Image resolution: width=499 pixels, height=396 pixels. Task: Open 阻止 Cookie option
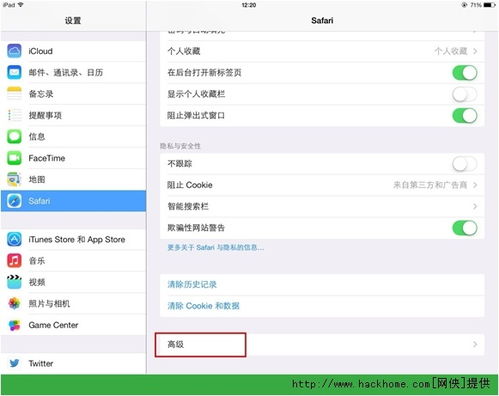322,185
